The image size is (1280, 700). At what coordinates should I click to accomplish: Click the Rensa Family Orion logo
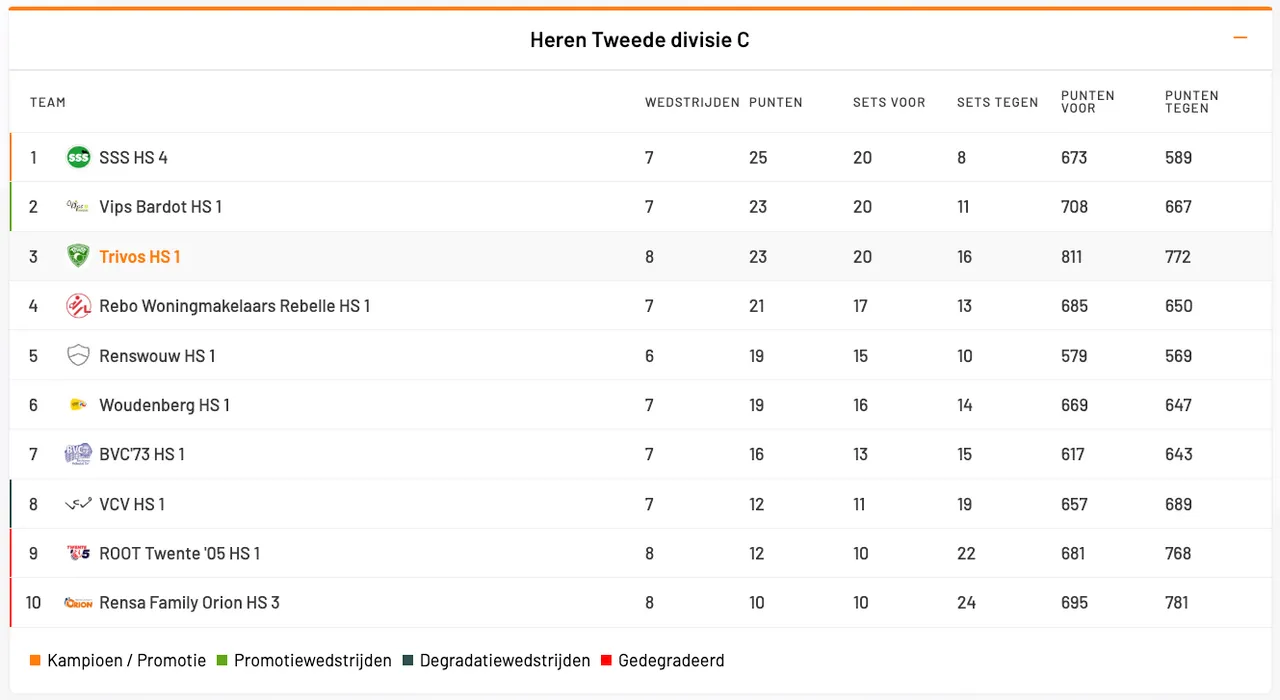pyautogui.click(x=78, y=603)
